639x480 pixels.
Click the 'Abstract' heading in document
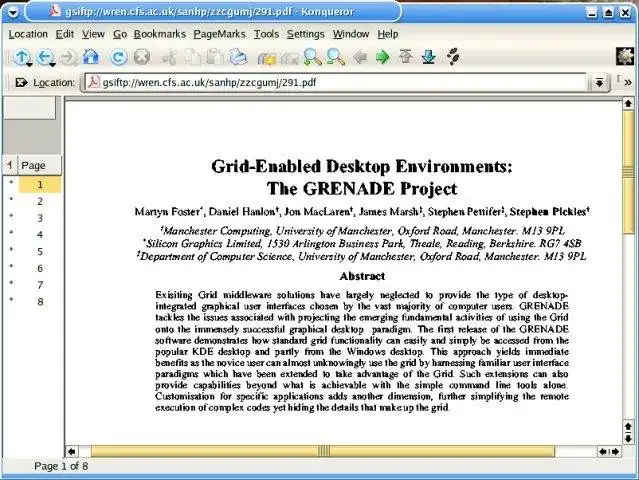[362, 276]
